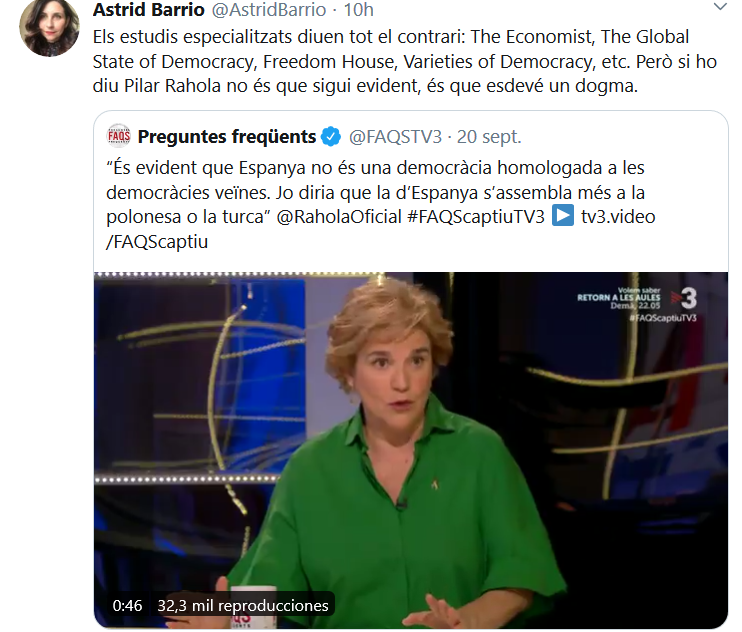Click the blue verified badge
The width and height of the screenshot is (742, 632).
[331, 137]
